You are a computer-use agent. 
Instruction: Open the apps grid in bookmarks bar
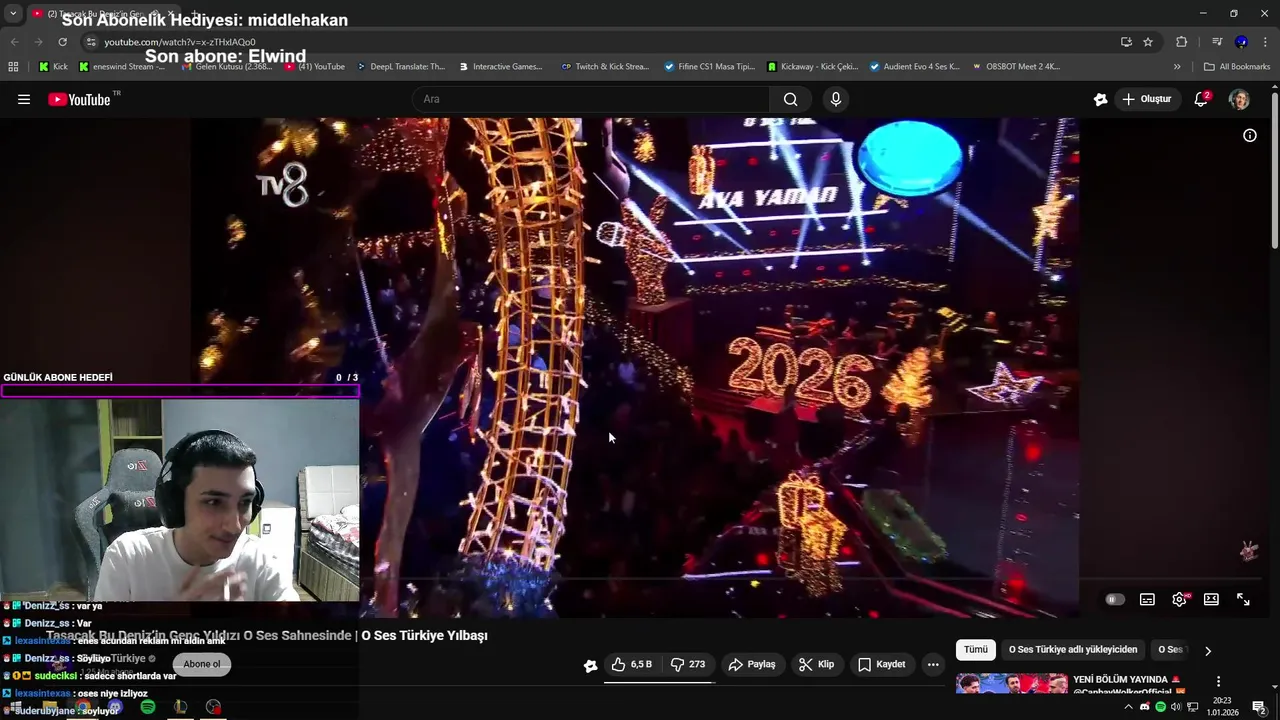pyautogui.click(x=13, y=67)
